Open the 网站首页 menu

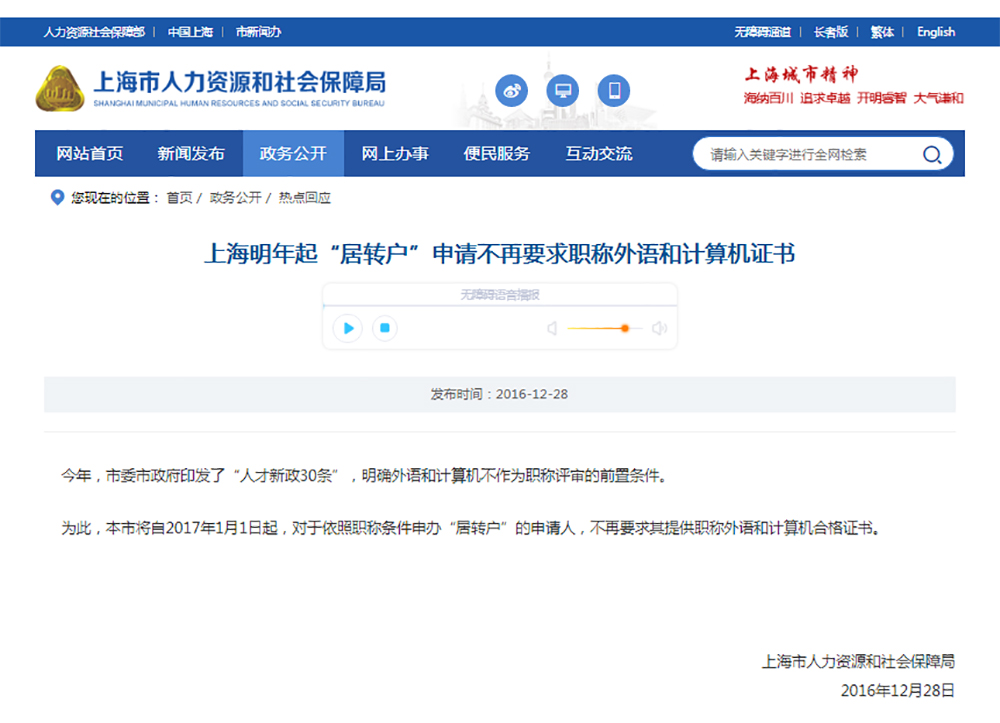tap(90, 154)
